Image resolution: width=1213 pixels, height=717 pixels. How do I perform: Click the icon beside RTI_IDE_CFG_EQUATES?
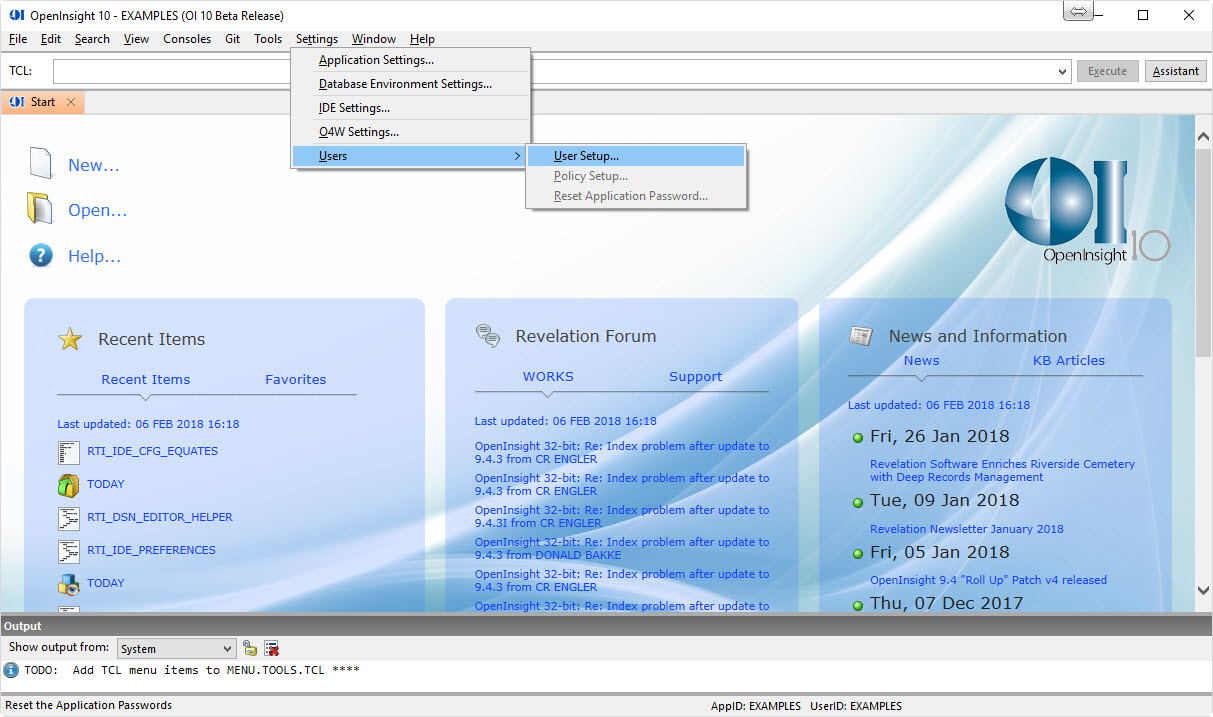(x=68, y=452)
